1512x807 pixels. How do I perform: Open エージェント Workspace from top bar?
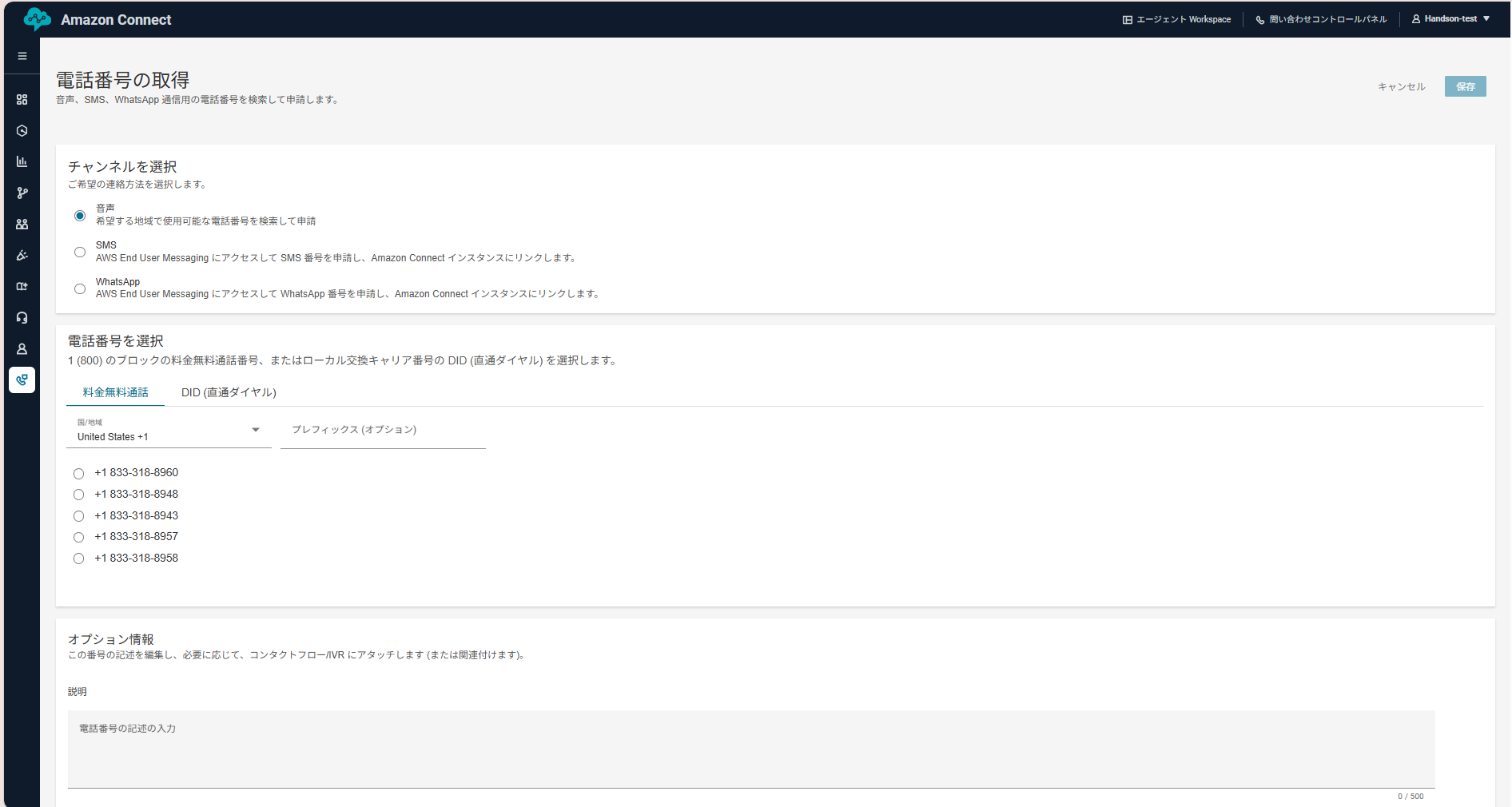coord(1176,18)
